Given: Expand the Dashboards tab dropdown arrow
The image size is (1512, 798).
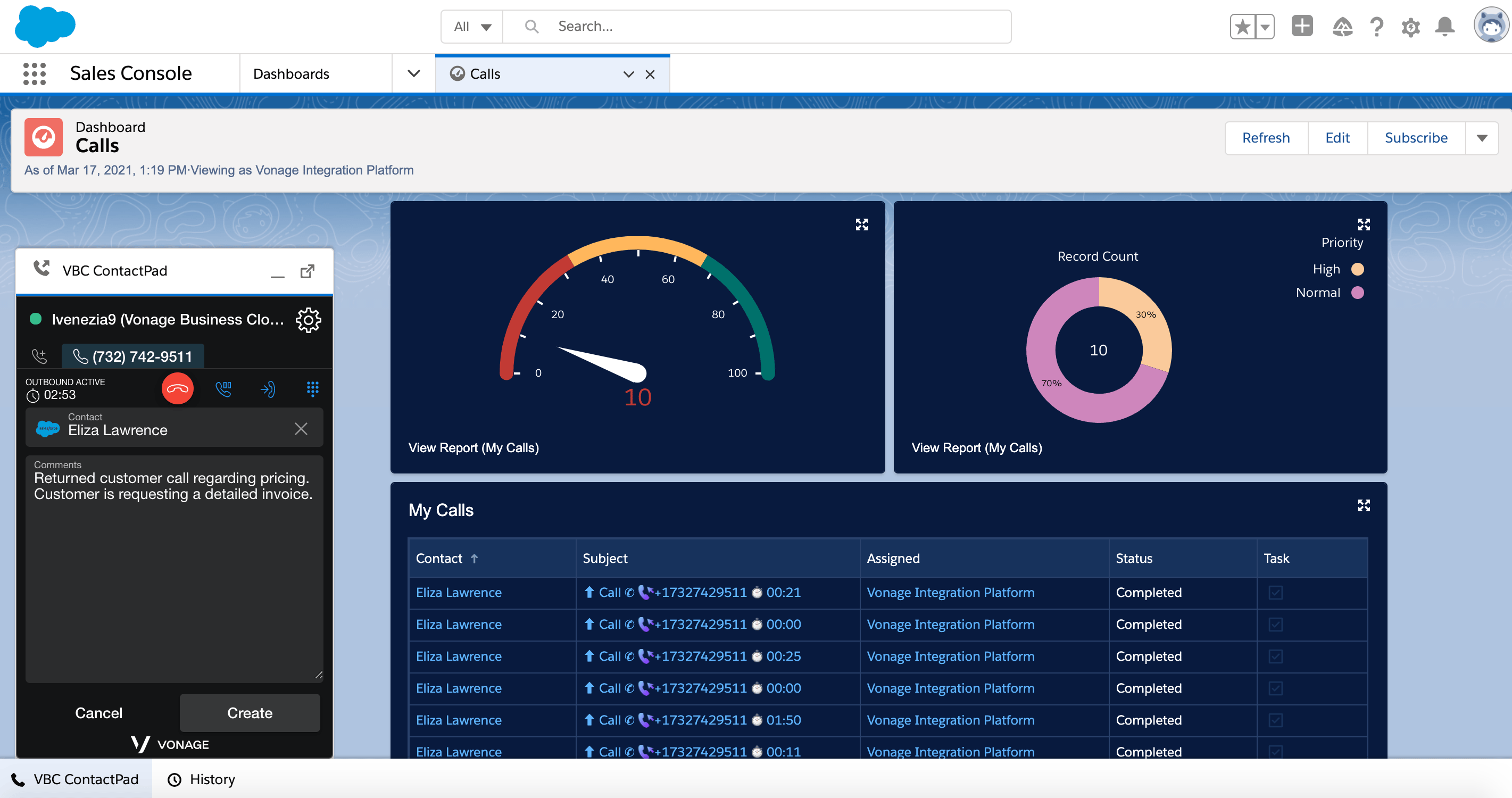Looking at the screenshot, I should tap(414, 73).
